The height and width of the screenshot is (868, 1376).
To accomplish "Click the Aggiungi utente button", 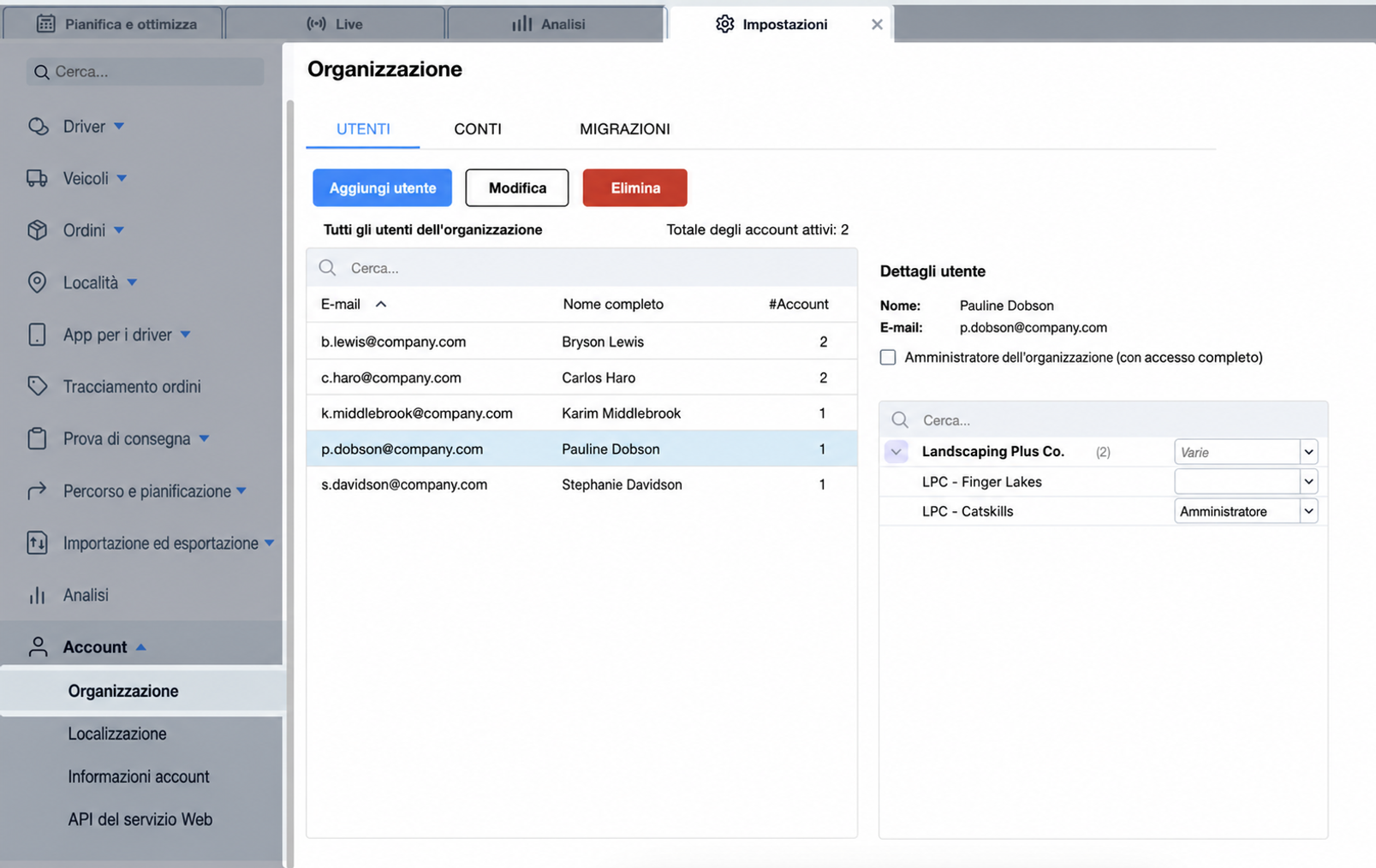I will click(x=382, y=187).
